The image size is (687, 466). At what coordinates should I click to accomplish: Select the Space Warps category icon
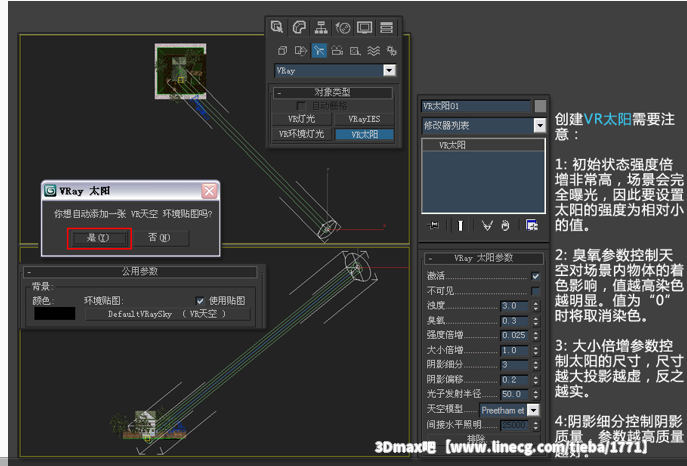pyautogui.click(x=373, y=51)
